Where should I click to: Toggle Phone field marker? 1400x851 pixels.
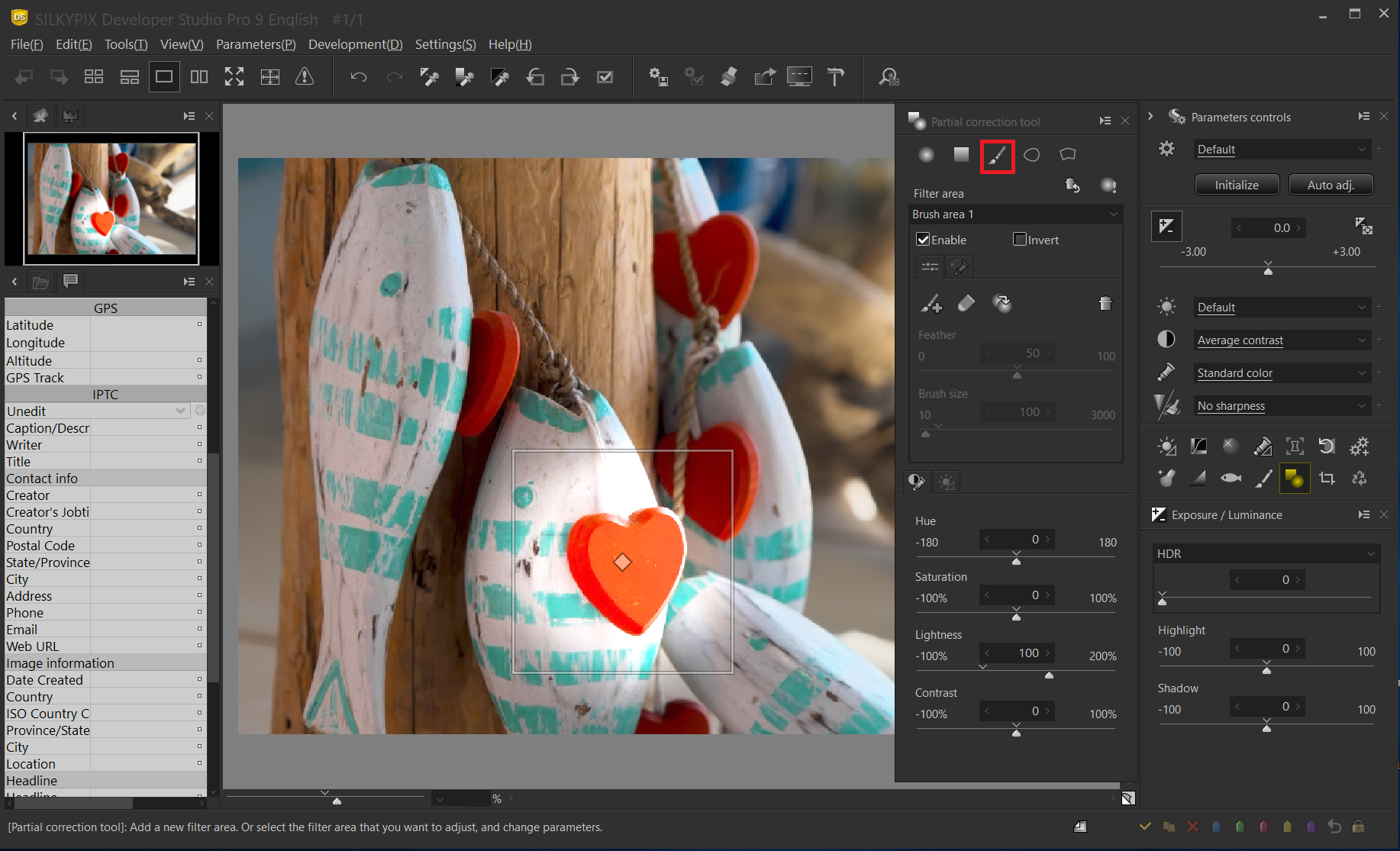tap(200, 612)
